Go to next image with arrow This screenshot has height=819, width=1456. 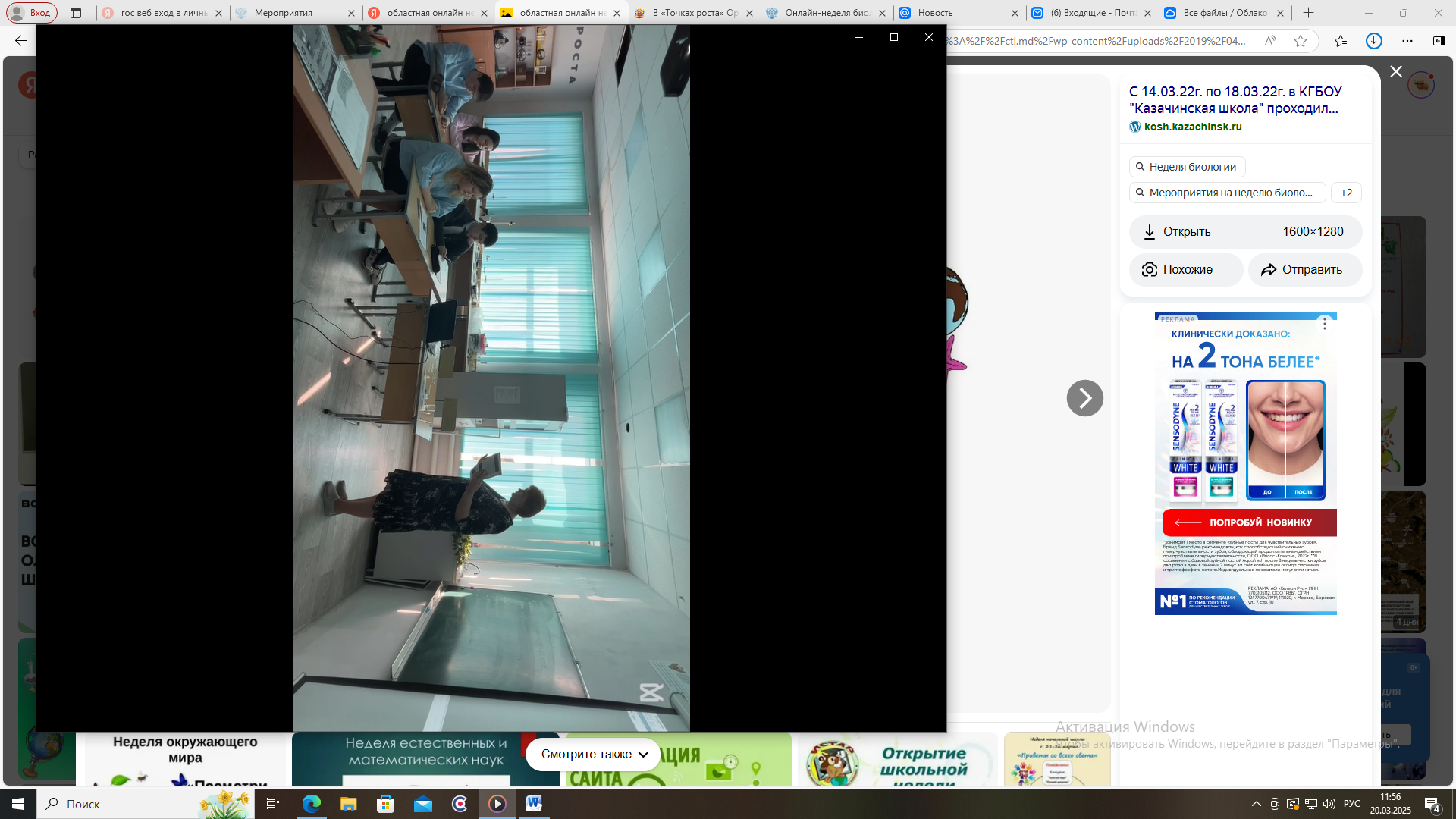[1084, 398]
